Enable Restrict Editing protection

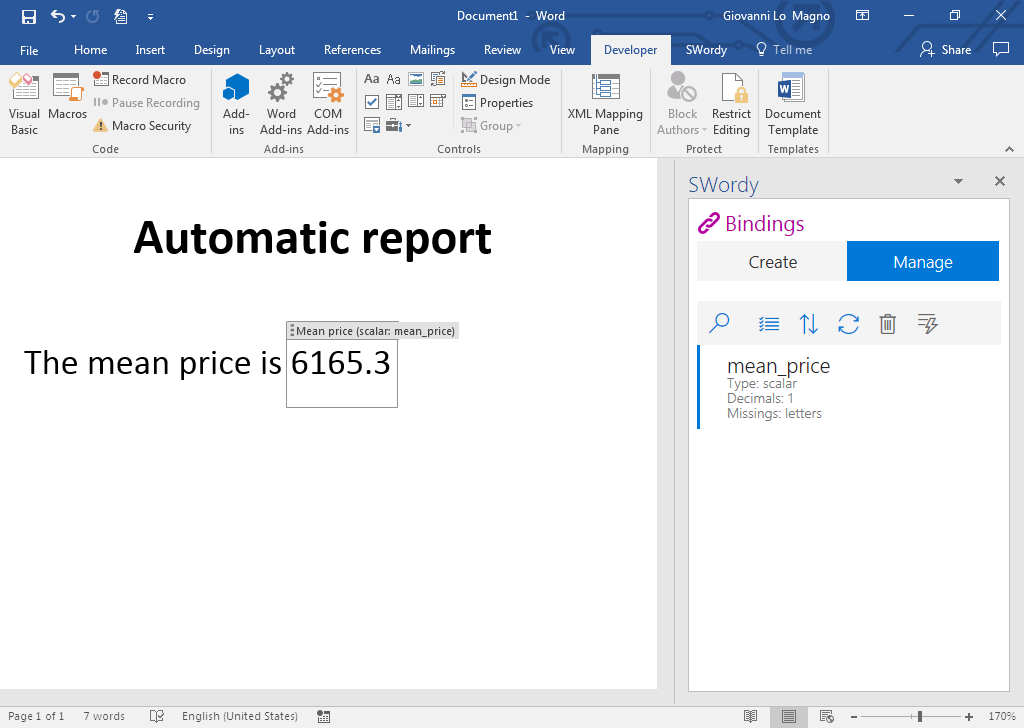(731, 103)
